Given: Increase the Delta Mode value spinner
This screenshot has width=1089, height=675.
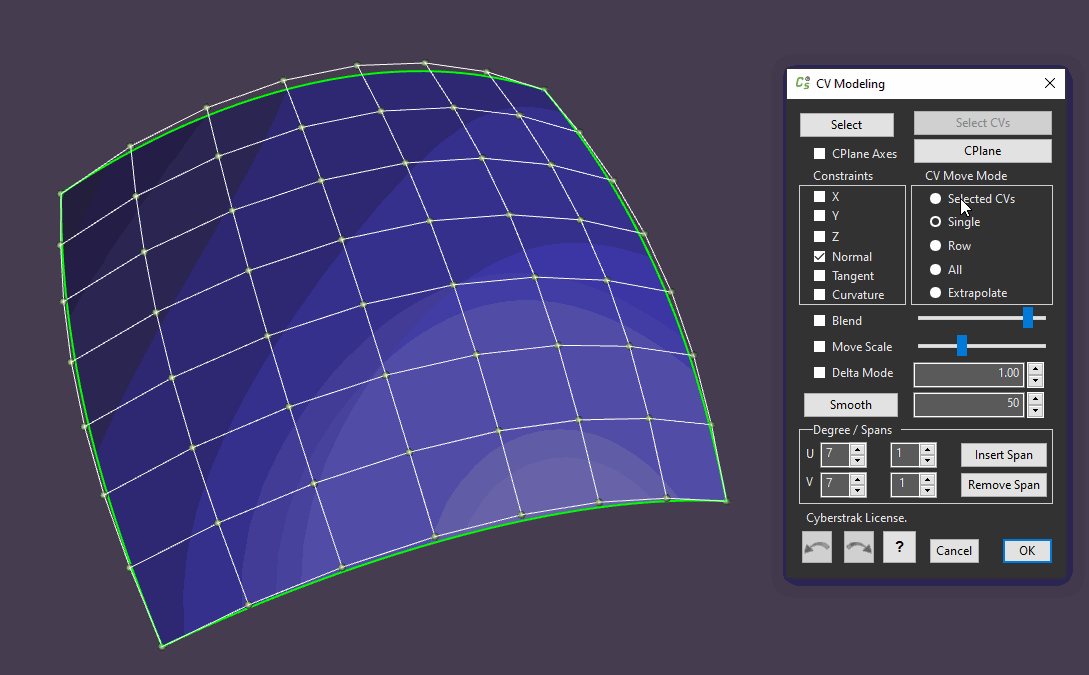Looking at the screenshot, I should pos(1036,368).
